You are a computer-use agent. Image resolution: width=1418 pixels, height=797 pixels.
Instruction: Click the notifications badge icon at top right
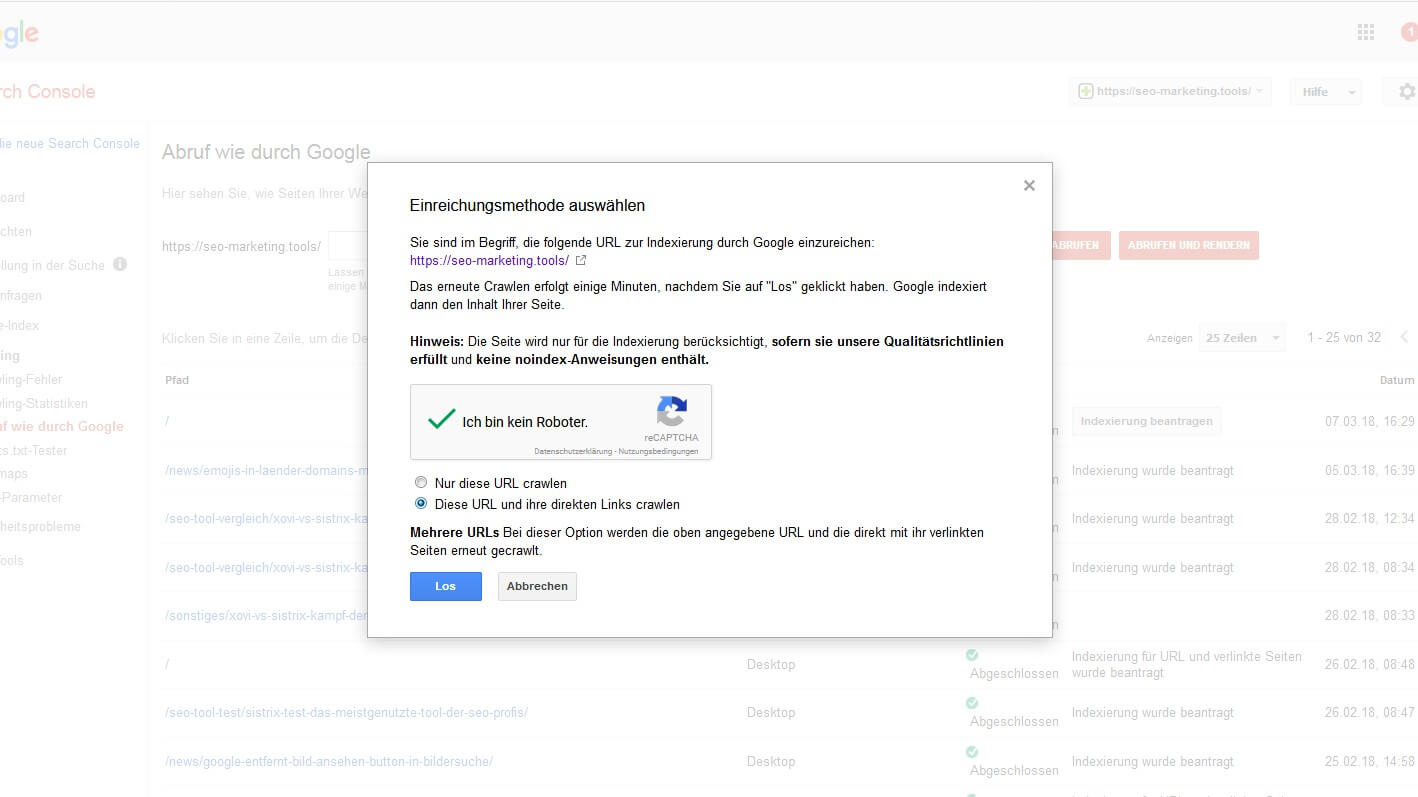coord(1409,33)
